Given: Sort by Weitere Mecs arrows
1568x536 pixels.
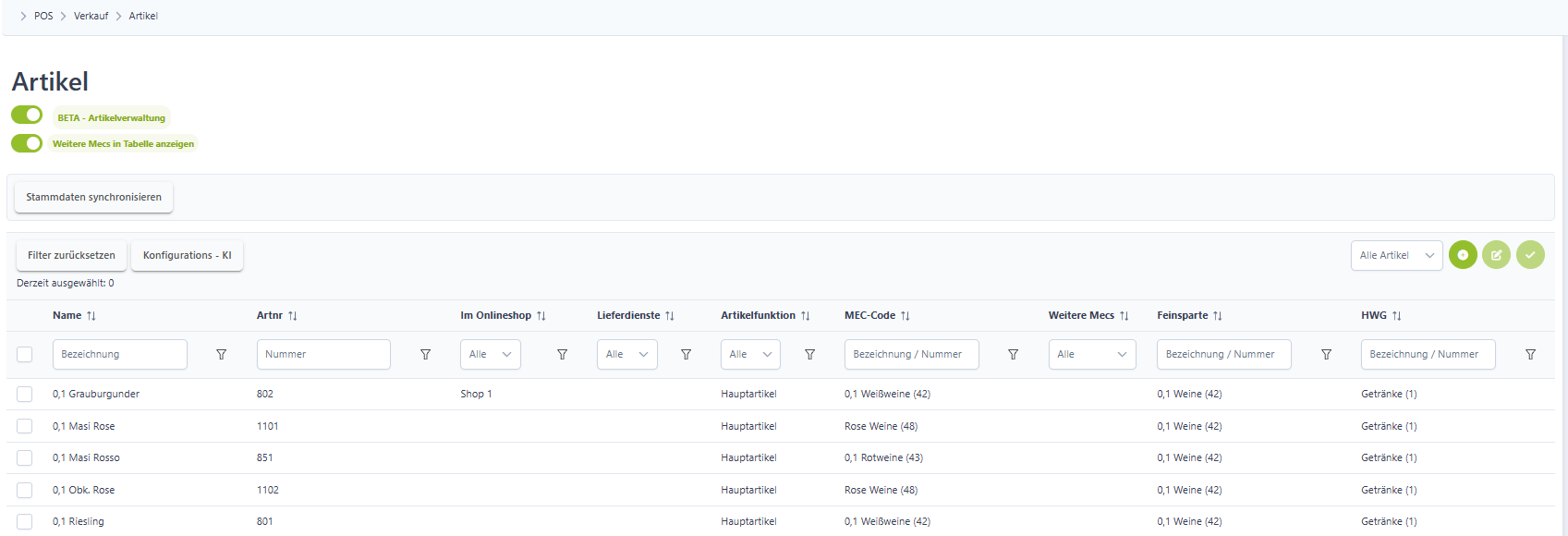Looking at the screenshot, I should click(1124, 316).
